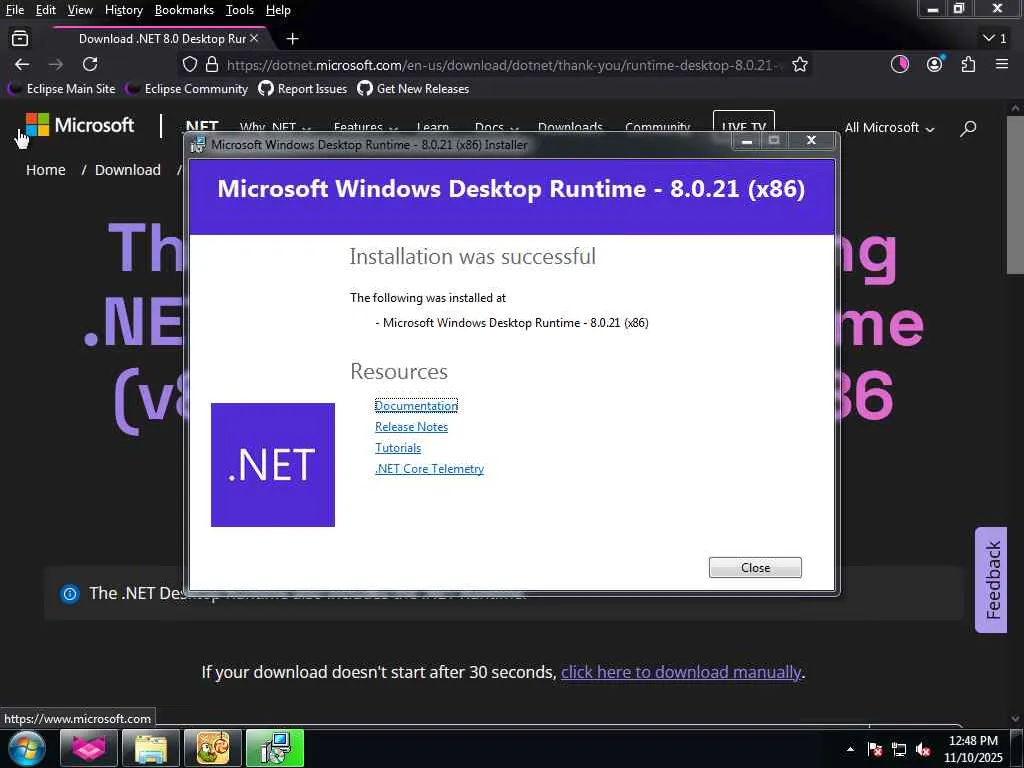Open the Tutorials link
Screen dimensions: 1024x768
click(x=398, y=447)
